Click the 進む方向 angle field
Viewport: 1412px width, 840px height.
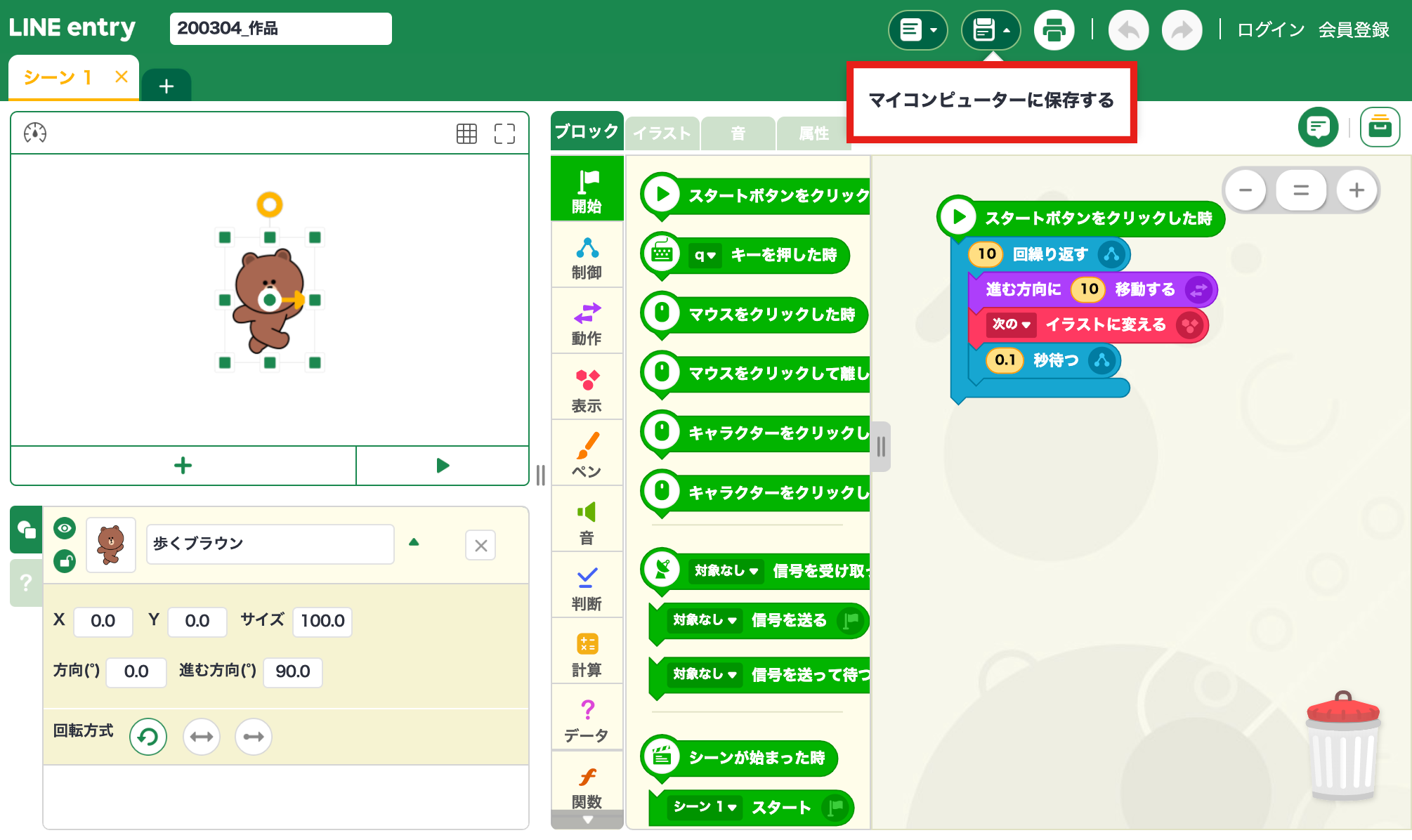293,671
